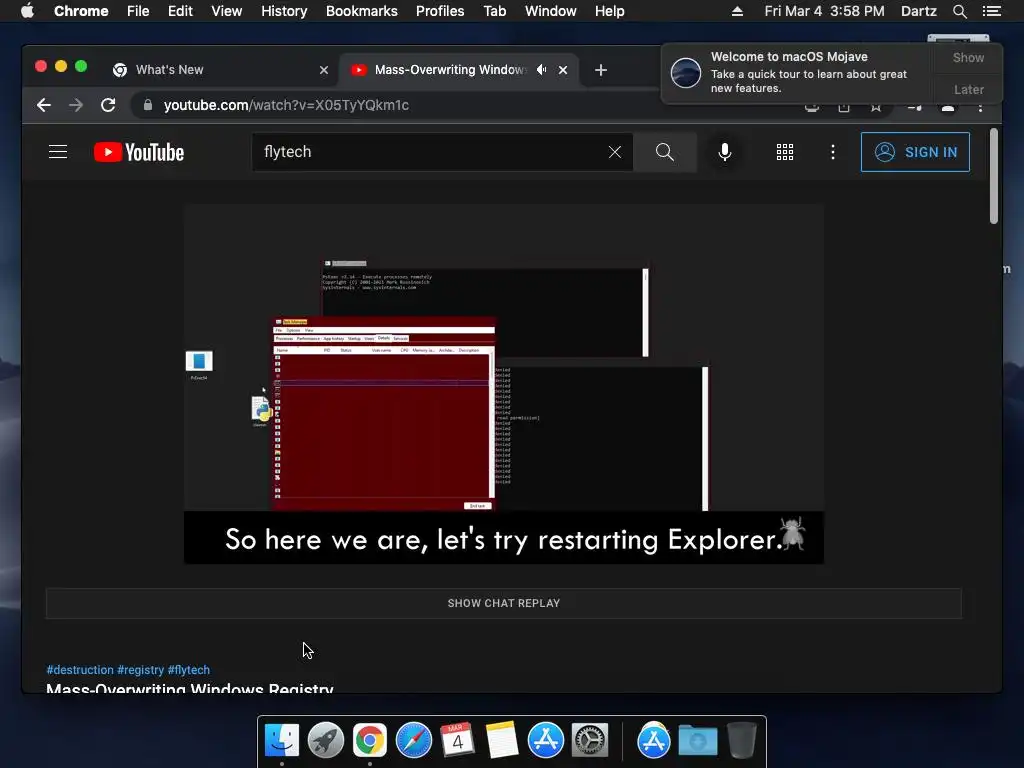Bookmark this page with the star icon
The image size is (1024, 768).
click(876, 106)
